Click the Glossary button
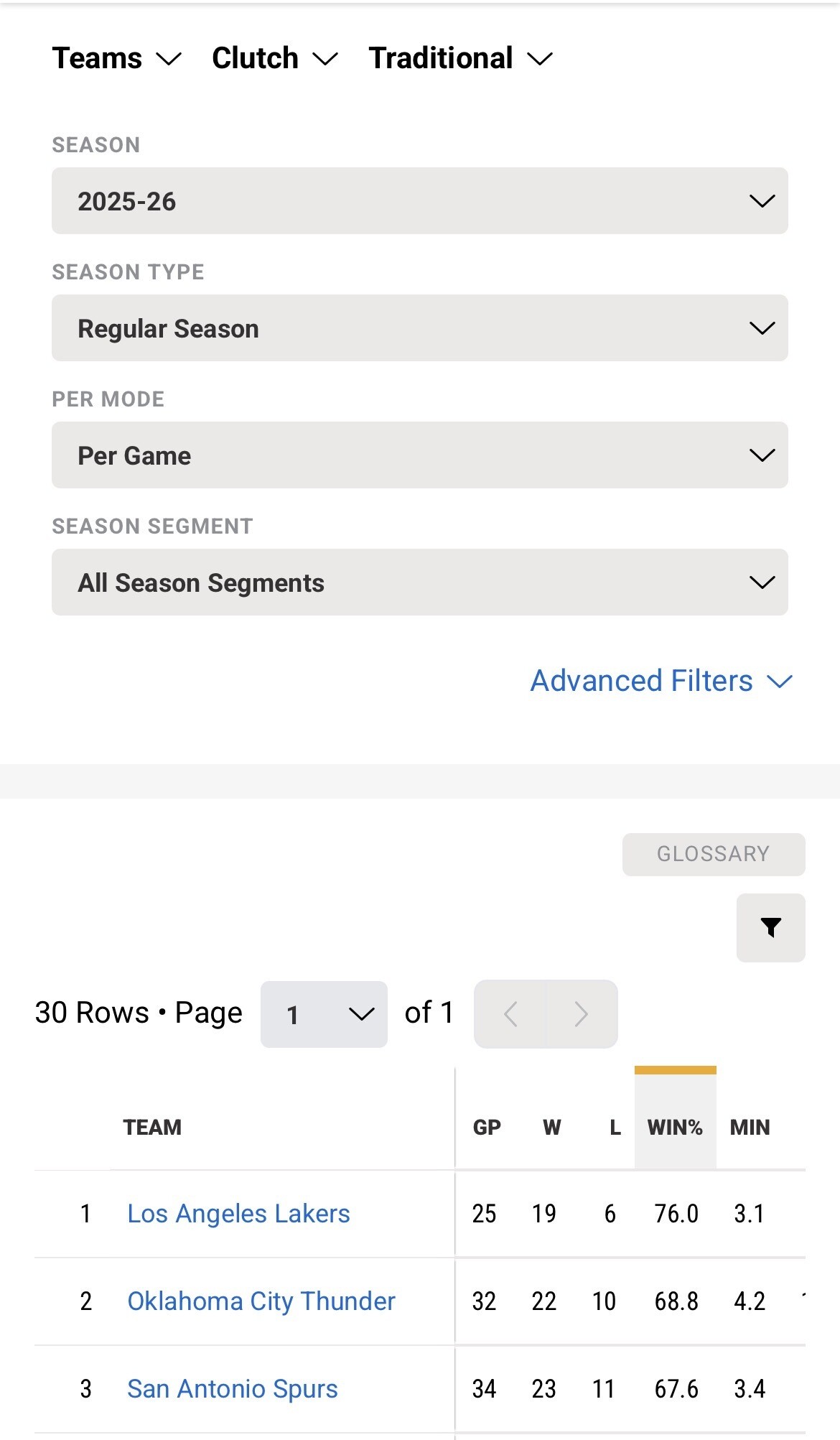This screenshot has height=1440, width=840. tap(713, 854)
